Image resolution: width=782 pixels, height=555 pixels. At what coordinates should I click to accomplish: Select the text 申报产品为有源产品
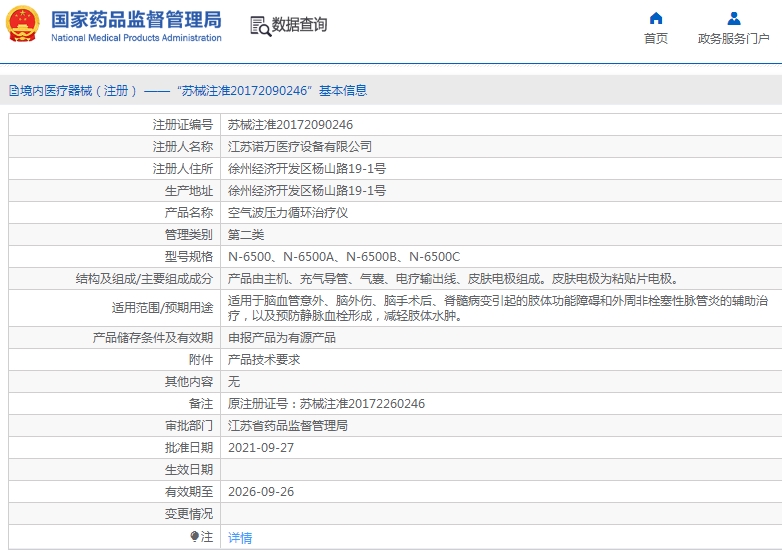pos(282,338)
